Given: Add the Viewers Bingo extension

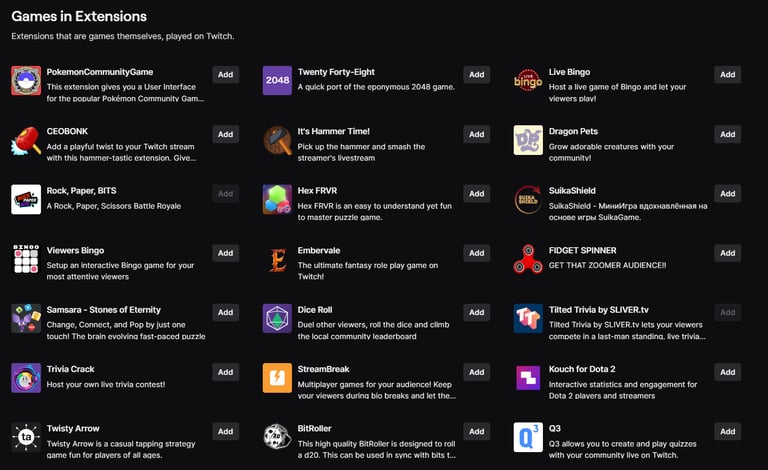Looking at the screenshot, I should point(225,253).
